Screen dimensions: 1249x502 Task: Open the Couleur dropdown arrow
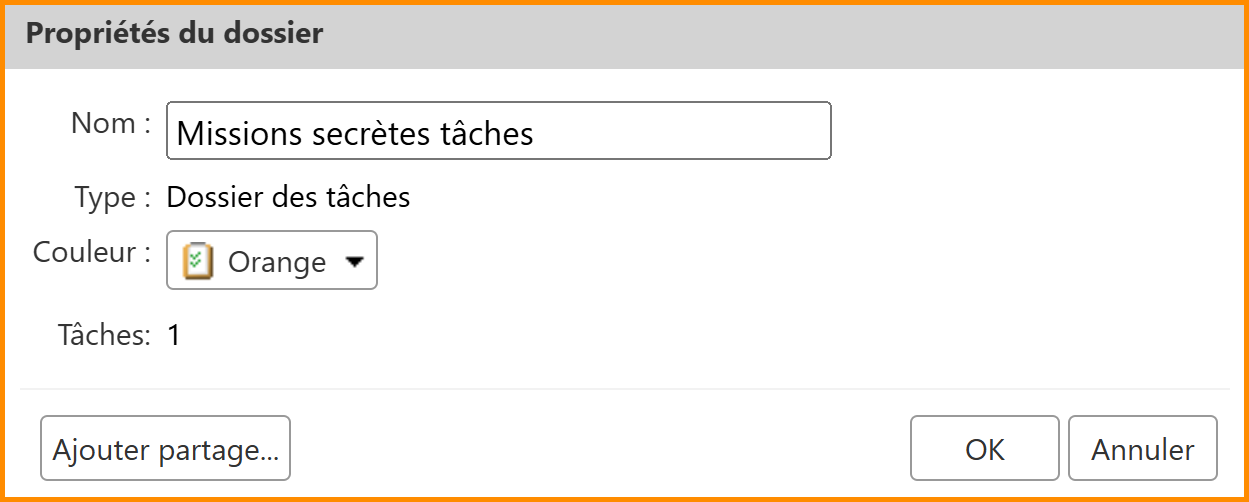click(x=355, y=262)
